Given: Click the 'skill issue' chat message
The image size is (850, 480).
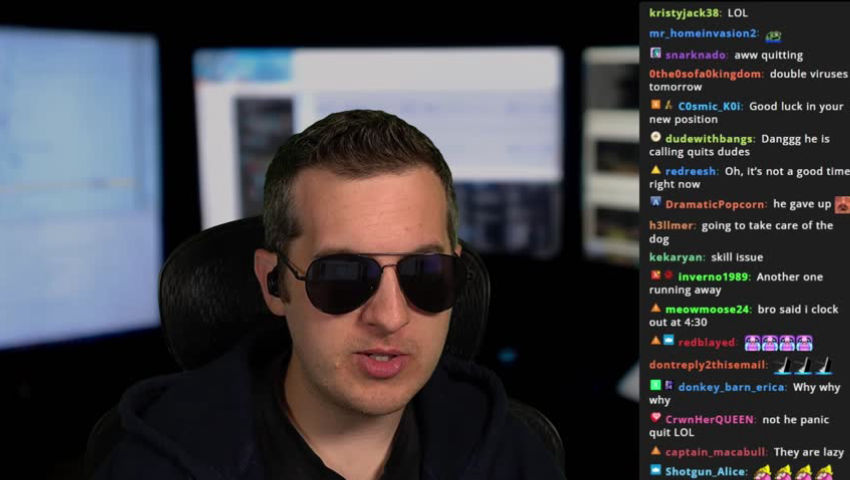Looking at the screenshot, I should (737, 258).
